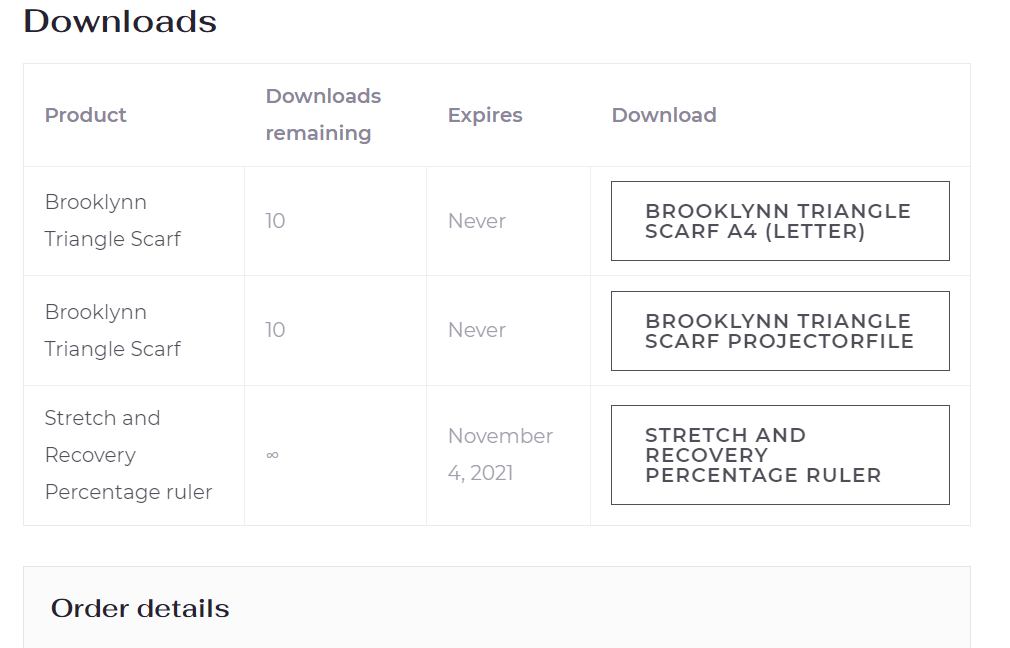Click the infinity symbol for unlimited downloads

pos(272,455)
